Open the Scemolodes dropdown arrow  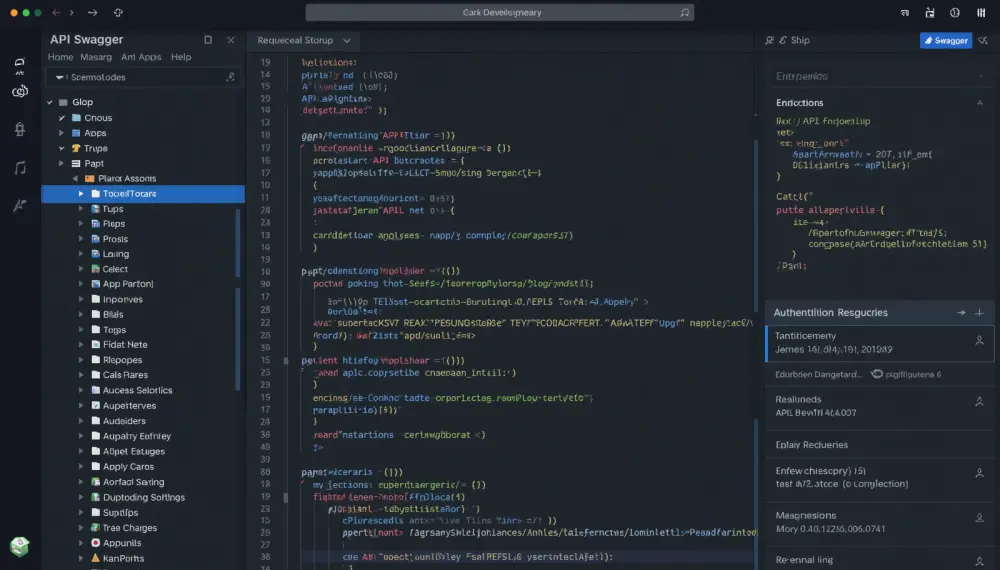59,77
